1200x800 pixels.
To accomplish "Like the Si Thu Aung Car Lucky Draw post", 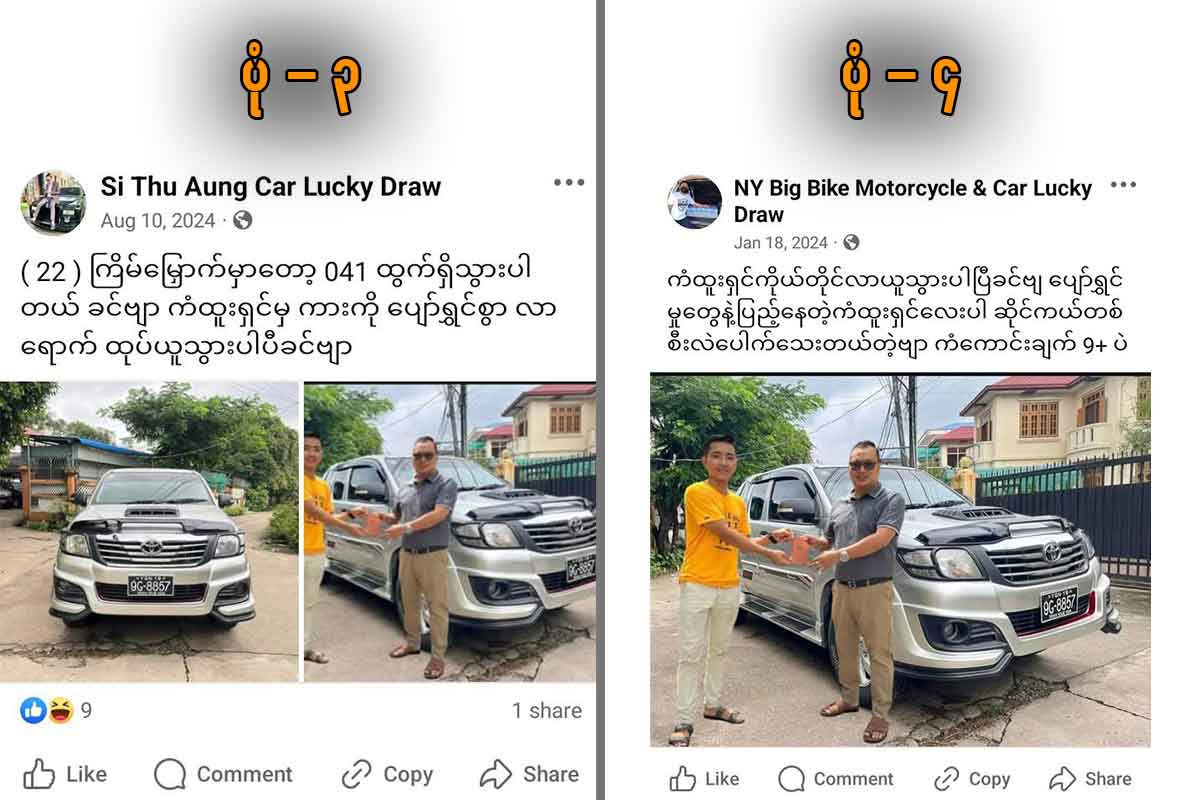I will (65, 774).
